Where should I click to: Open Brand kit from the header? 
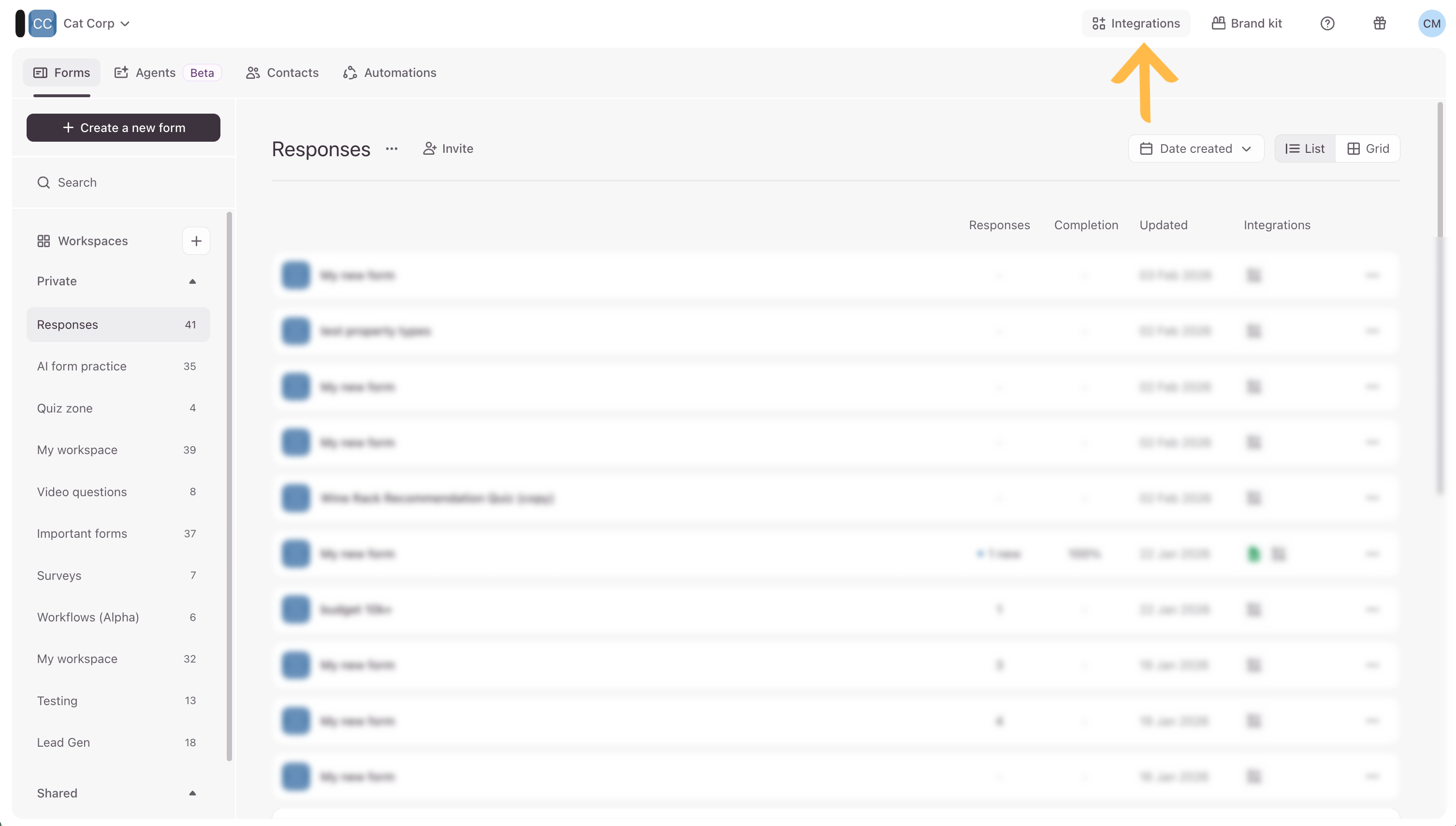tap(1247, 23)
